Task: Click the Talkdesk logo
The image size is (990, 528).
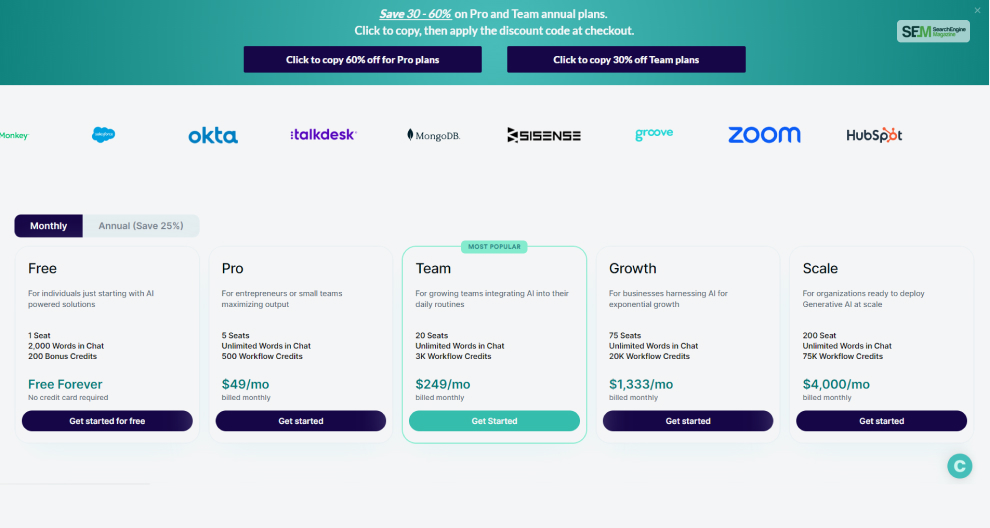Action: tap(323, 135)
